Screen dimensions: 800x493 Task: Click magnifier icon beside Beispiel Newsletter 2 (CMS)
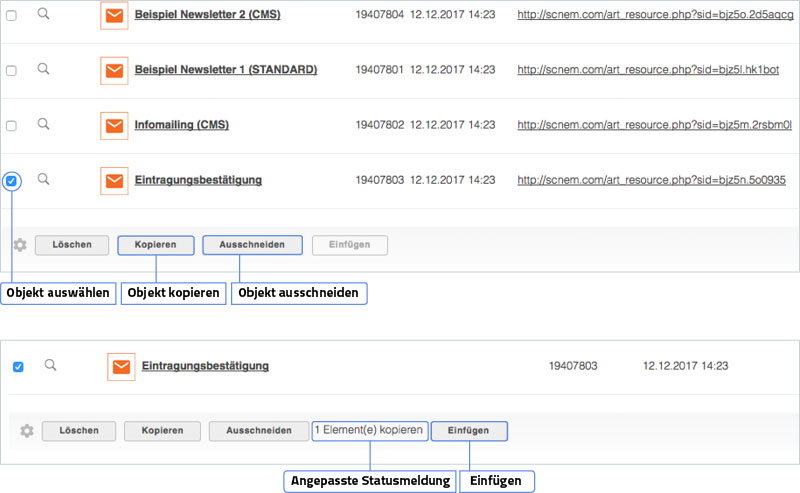point(43,14)
